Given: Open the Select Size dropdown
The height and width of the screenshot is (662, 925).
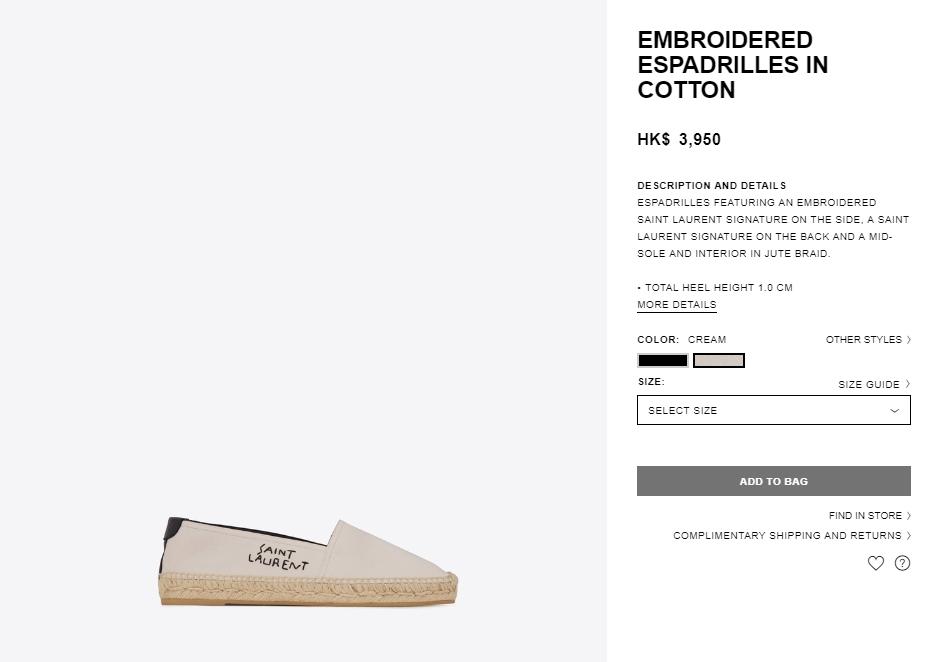Looking at the screenshot, I should pos(773,410).
